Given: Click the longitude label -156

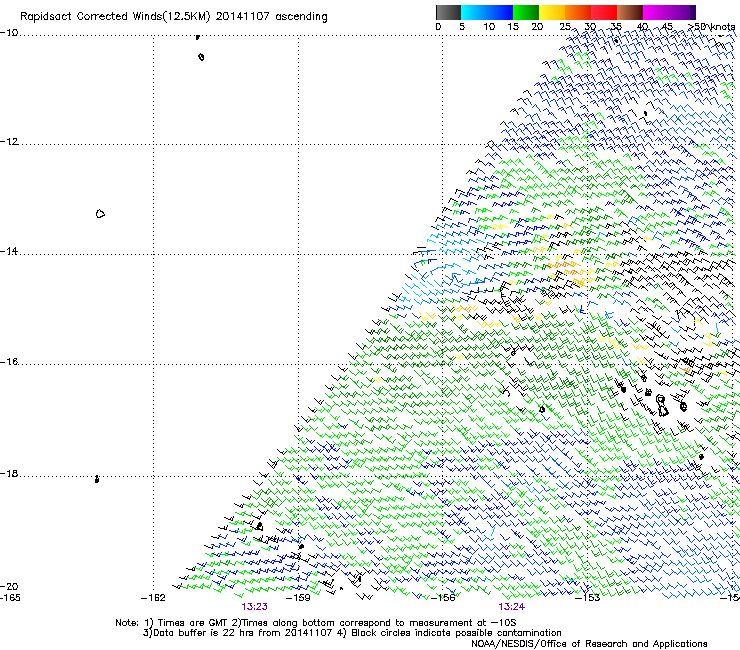Looking at the screenshot, I should (443, 598).
